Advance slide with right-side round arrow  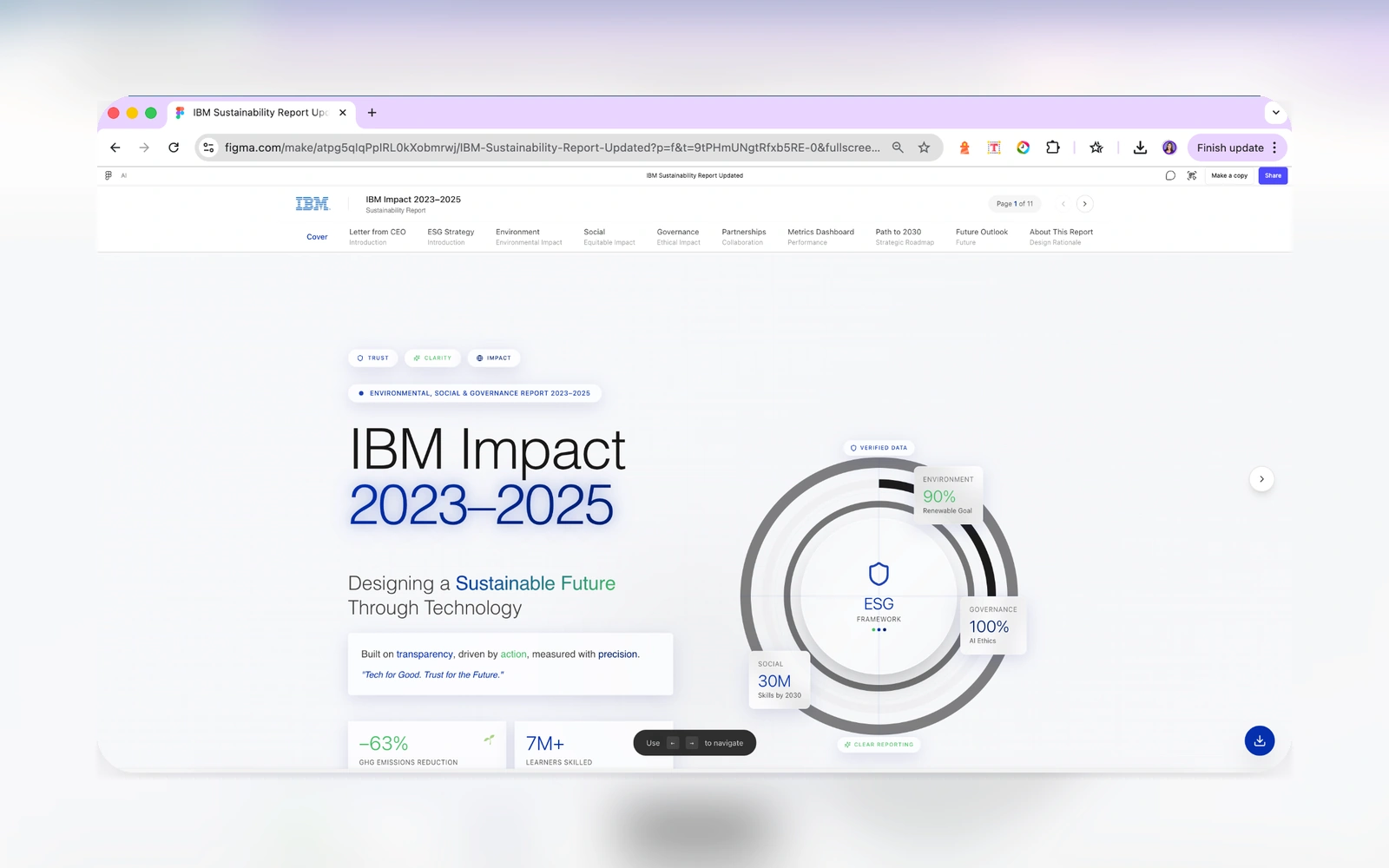click(x=1261, y=479)
